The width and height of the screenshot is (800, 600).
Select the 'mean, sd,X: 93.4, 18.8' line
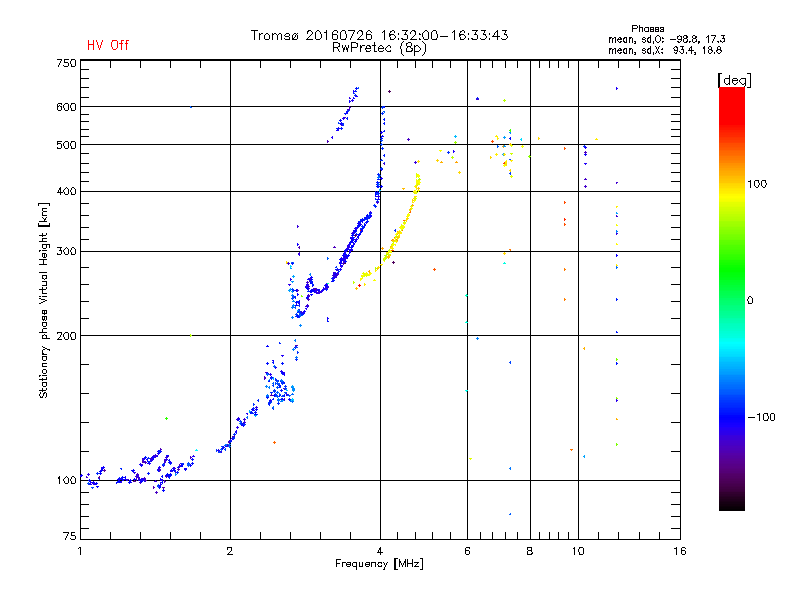(x=665, y=50)
